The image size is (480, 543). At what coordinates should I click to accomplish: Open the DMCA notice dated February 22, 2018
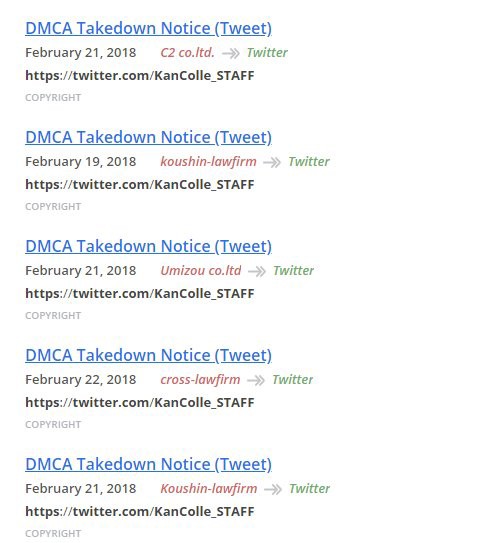[x=148, y=356]
